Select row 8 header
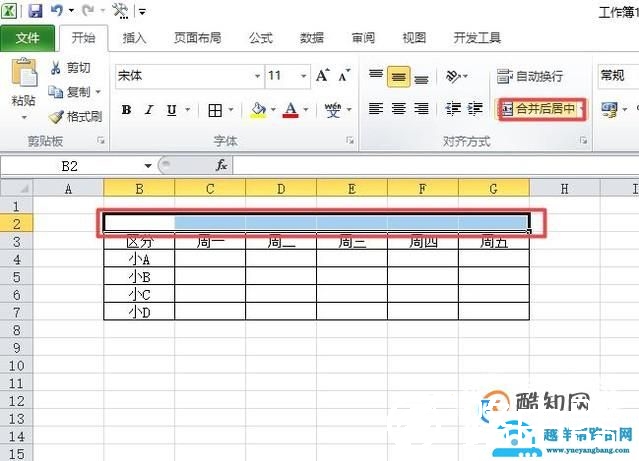 coord(16,330)
